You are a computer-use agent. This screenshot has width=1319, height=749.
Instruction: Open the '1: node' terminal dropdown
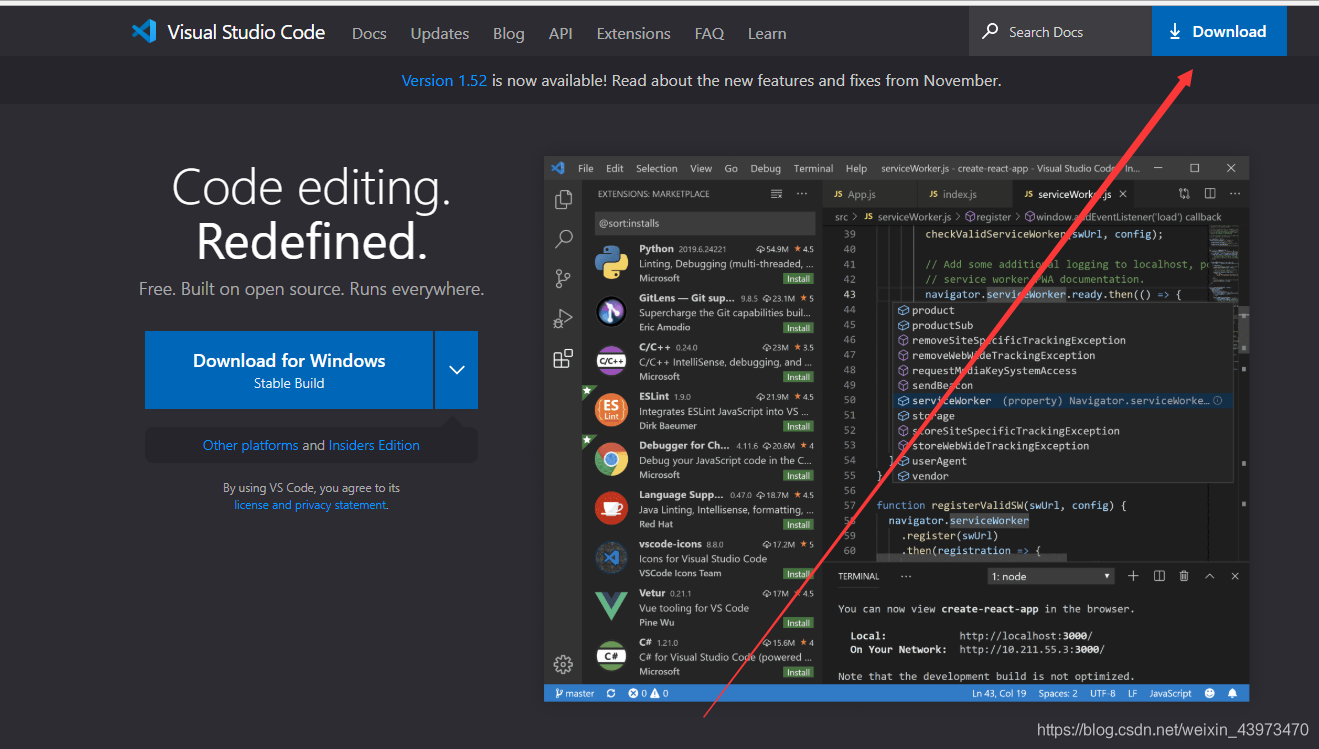coord(1050,576)
